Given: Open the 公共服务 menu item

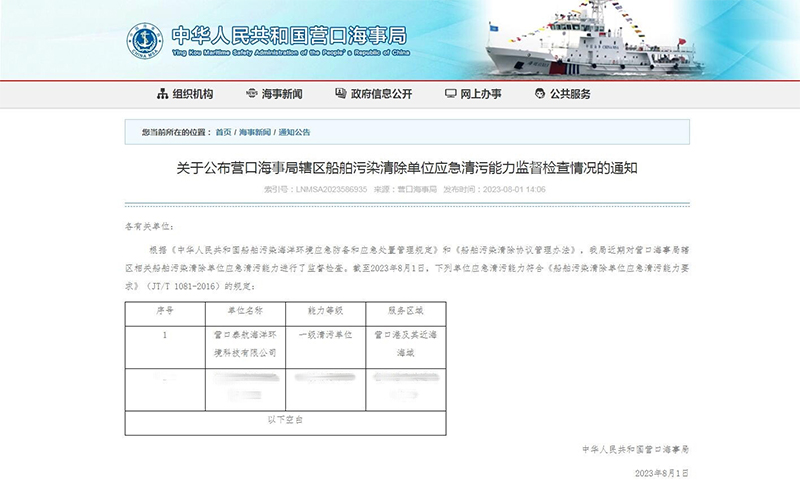Looking at the screenshot, I should click(x=570, y=94).
